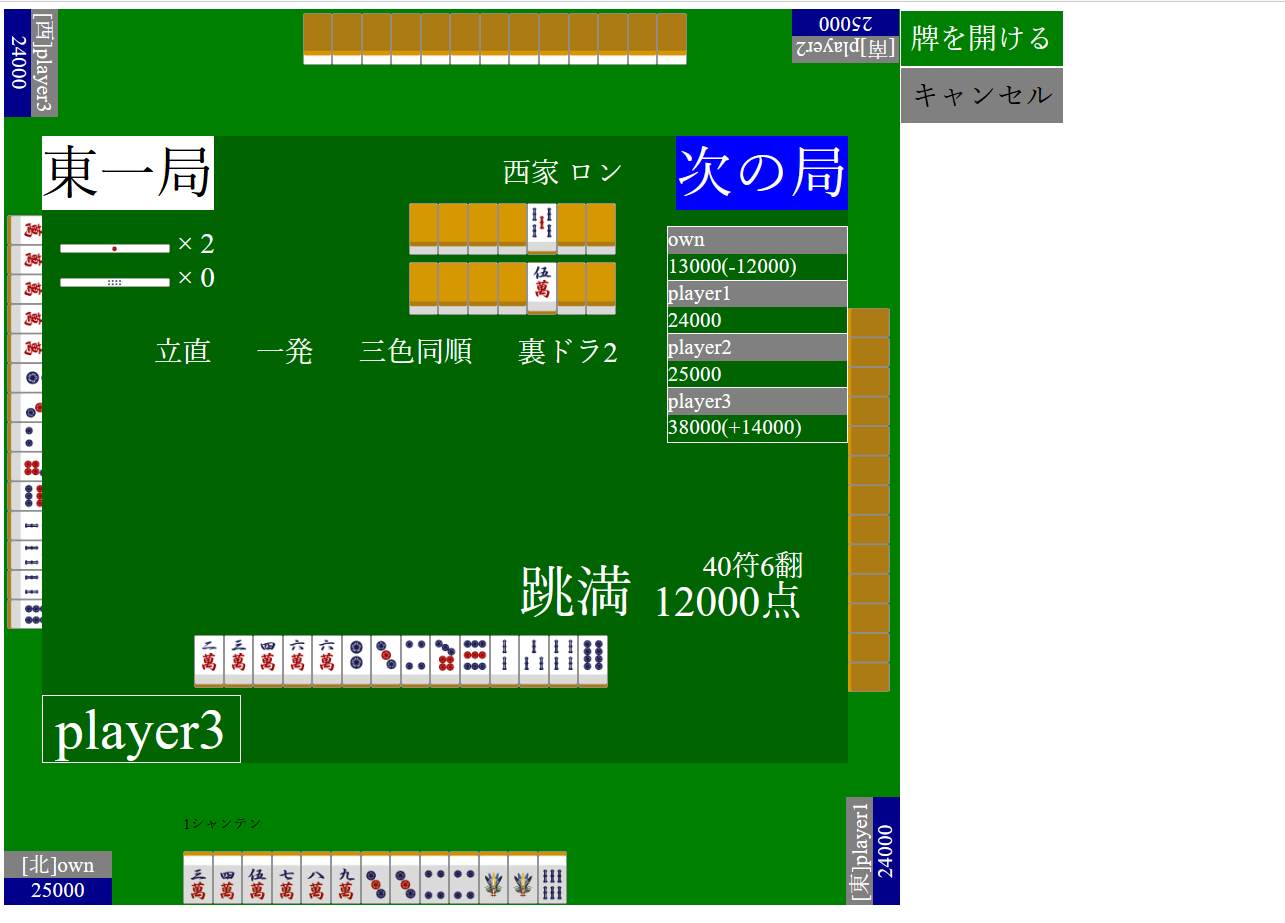Screen dimensions: 1285x923
Task: Go to next round with 次の局
Action: [x=762, y=173]
